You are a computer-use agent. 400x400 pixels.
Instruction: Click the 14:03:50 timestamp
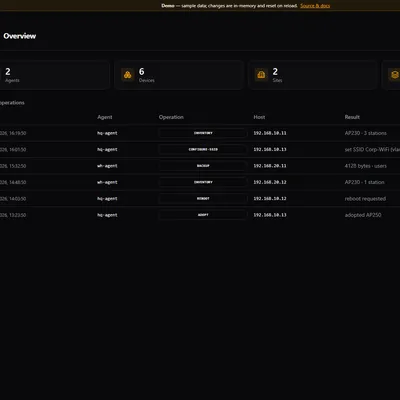coord(13,198)
